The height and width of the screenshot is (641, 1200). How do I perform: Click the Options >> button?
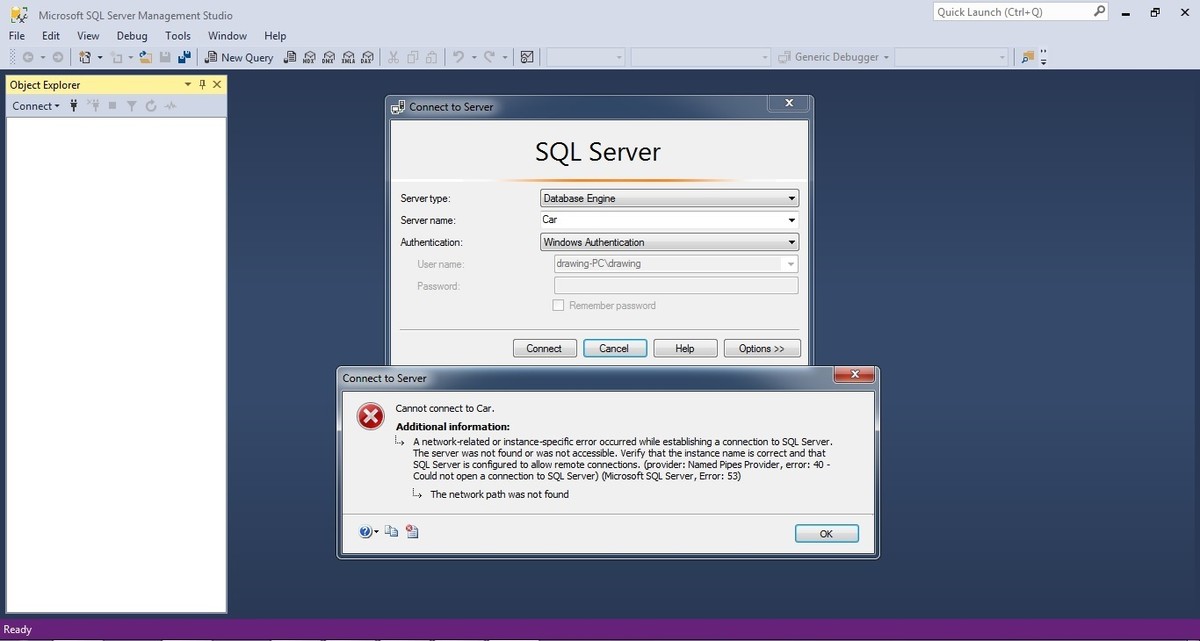pyautogui.click(x=762, y=348)
